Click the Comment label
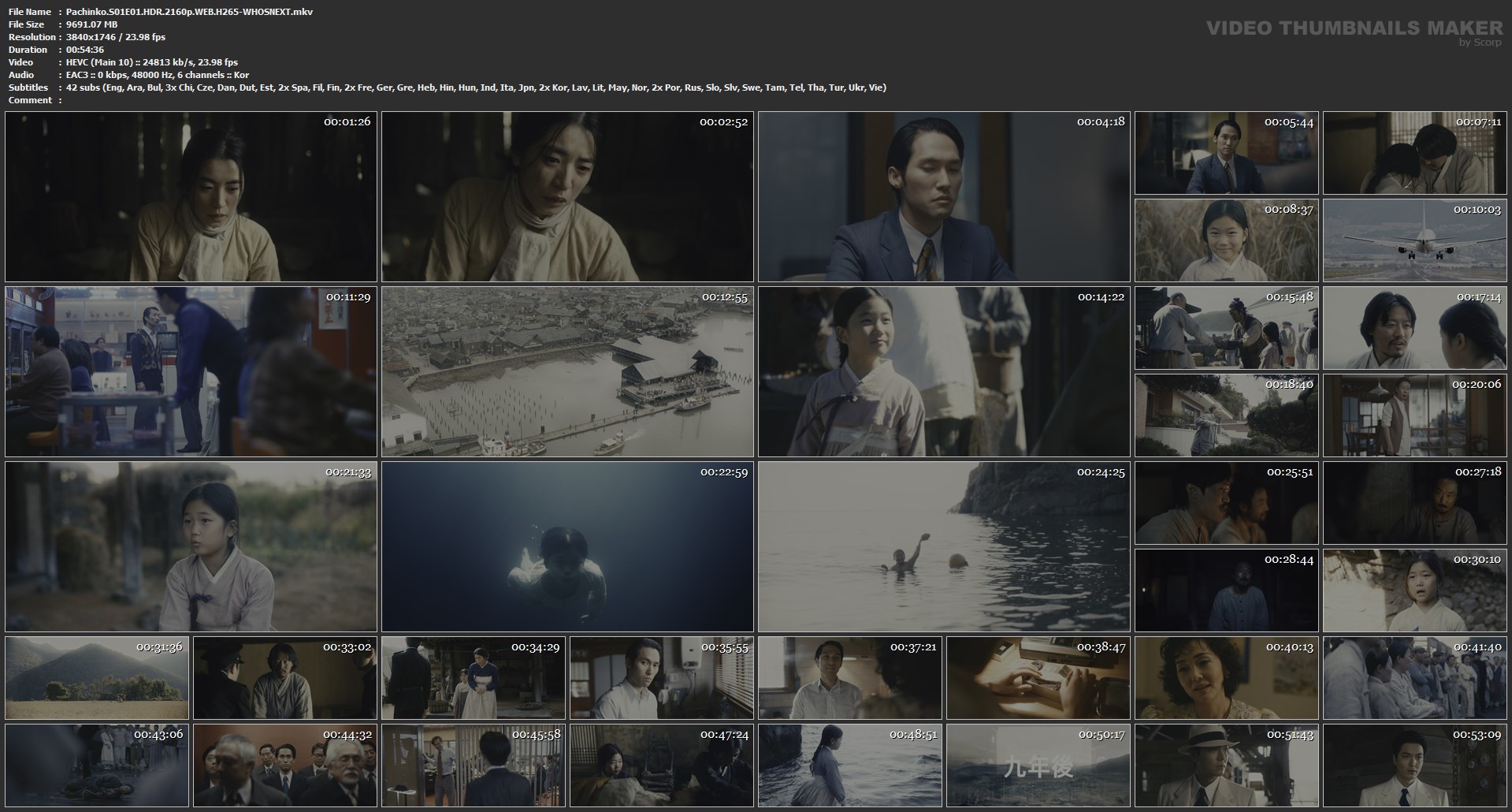The height and width of the screenshot is (812, 1512). tap(30, 100)
